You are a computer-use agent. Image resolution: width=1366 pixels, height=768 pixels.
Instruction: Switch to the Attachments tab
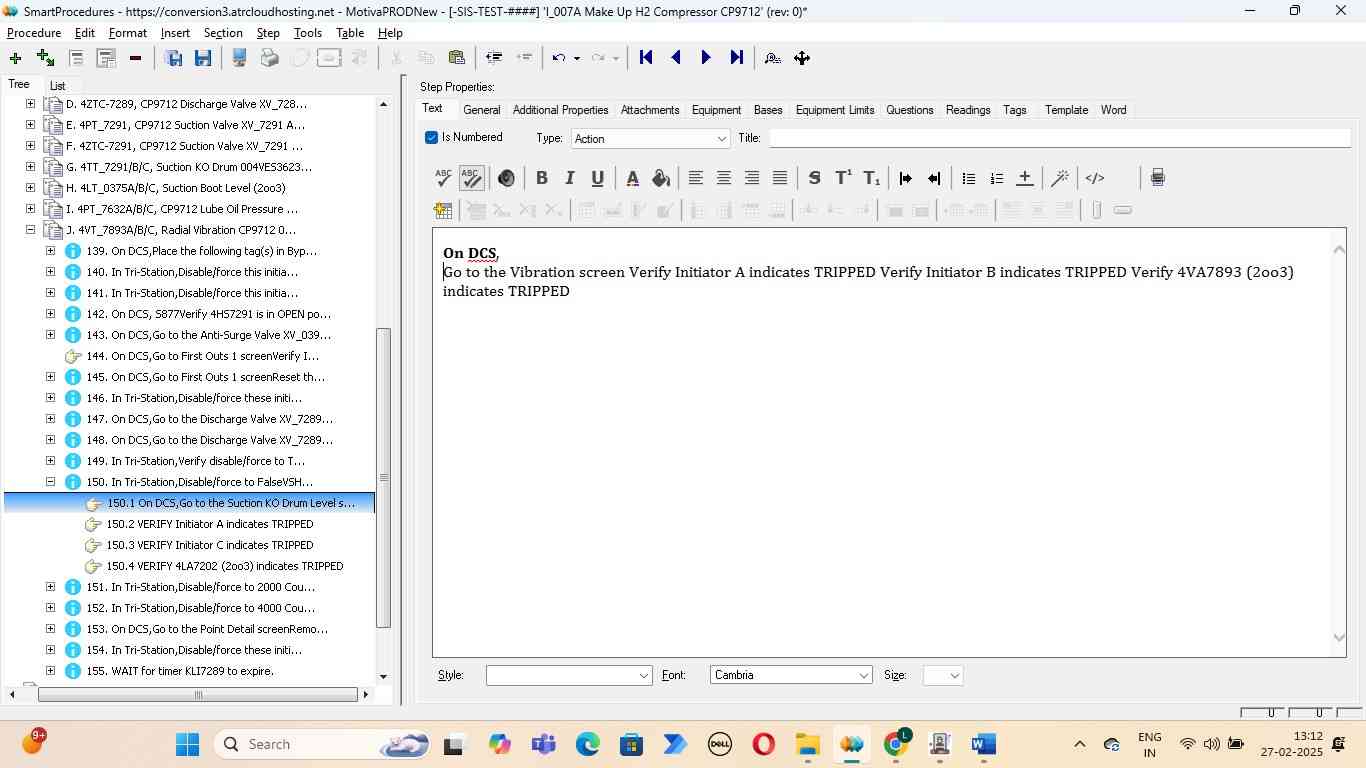point(650,110)
